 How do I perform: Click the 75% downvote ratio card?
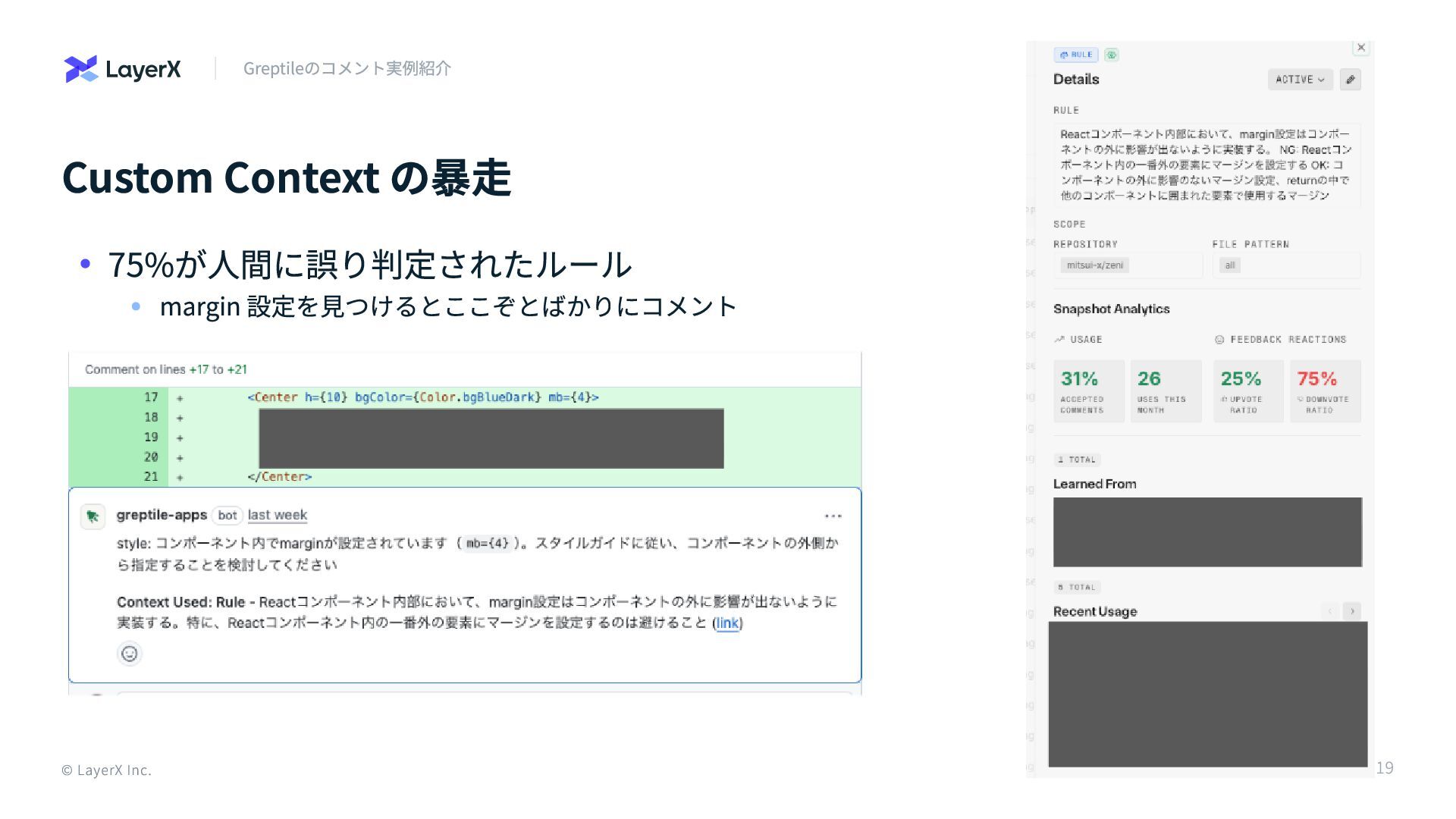1326,391
